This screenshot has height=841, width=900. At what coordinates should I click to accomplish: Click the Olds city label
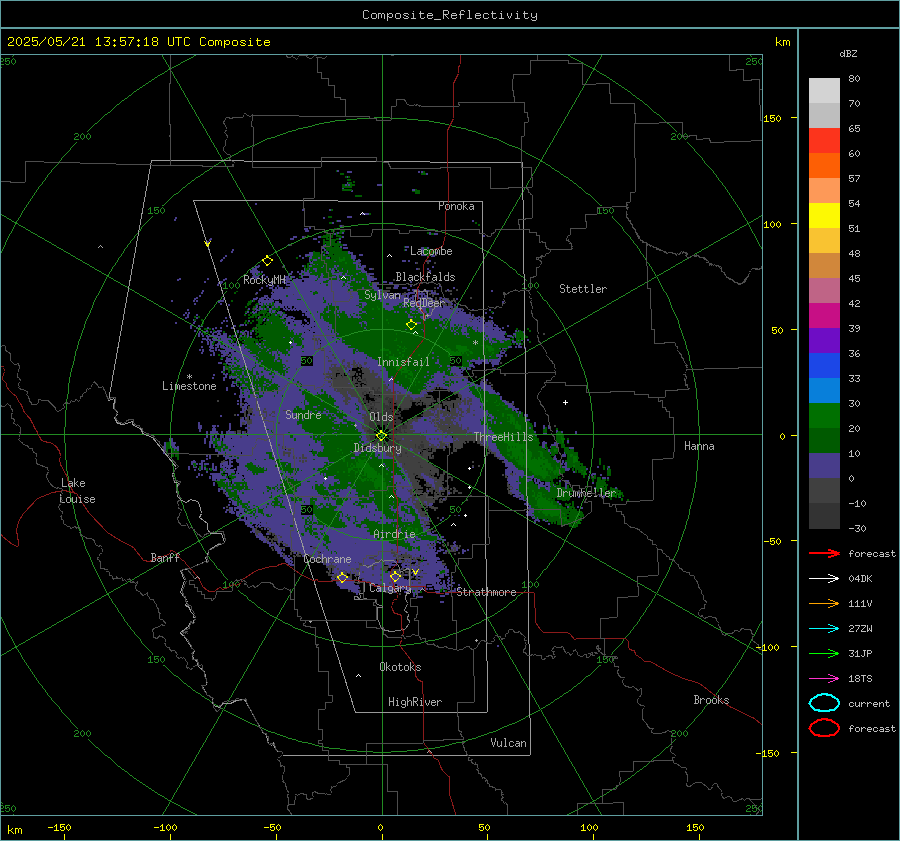coord(381,417)
